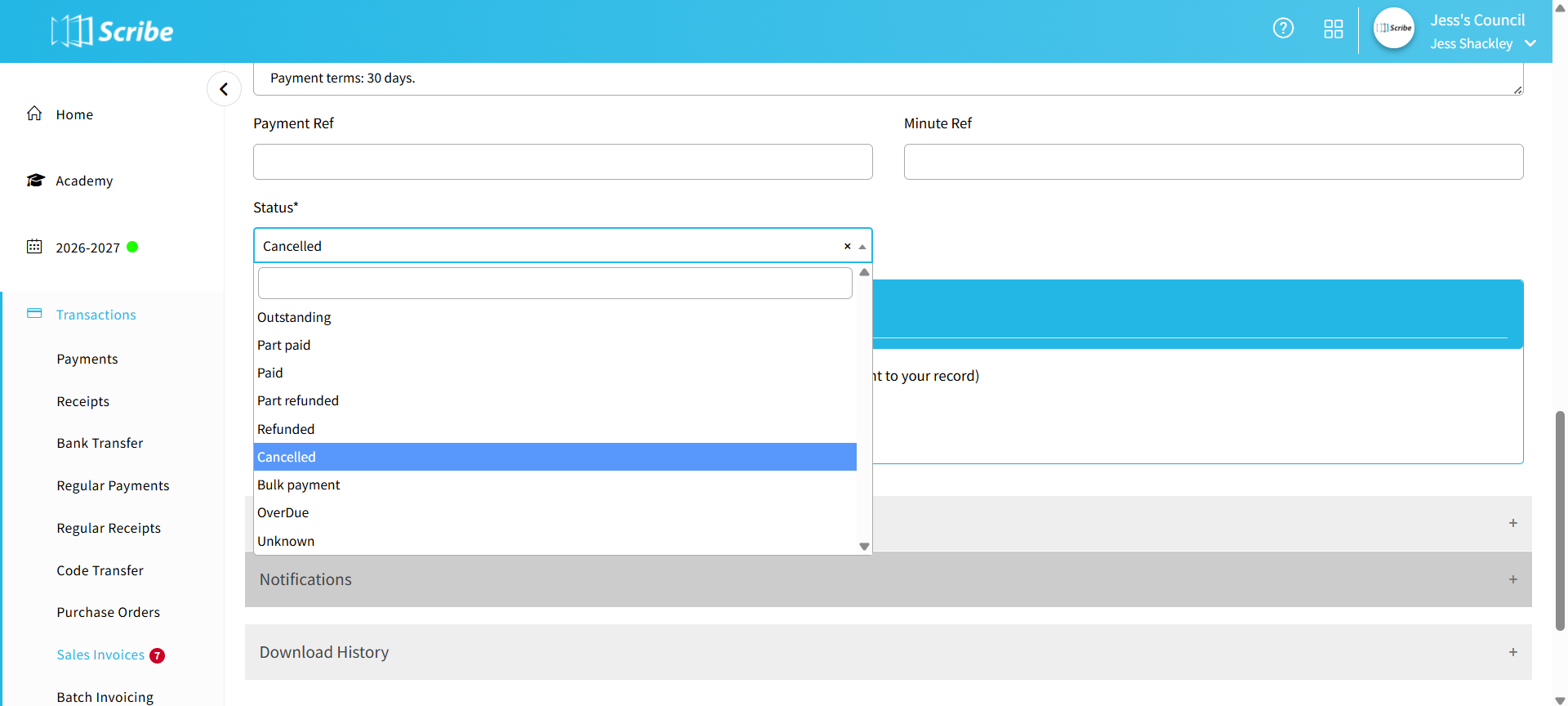Pick the OverDue status option
This screenshot has width=1568, height=706.
coord(283,512)
